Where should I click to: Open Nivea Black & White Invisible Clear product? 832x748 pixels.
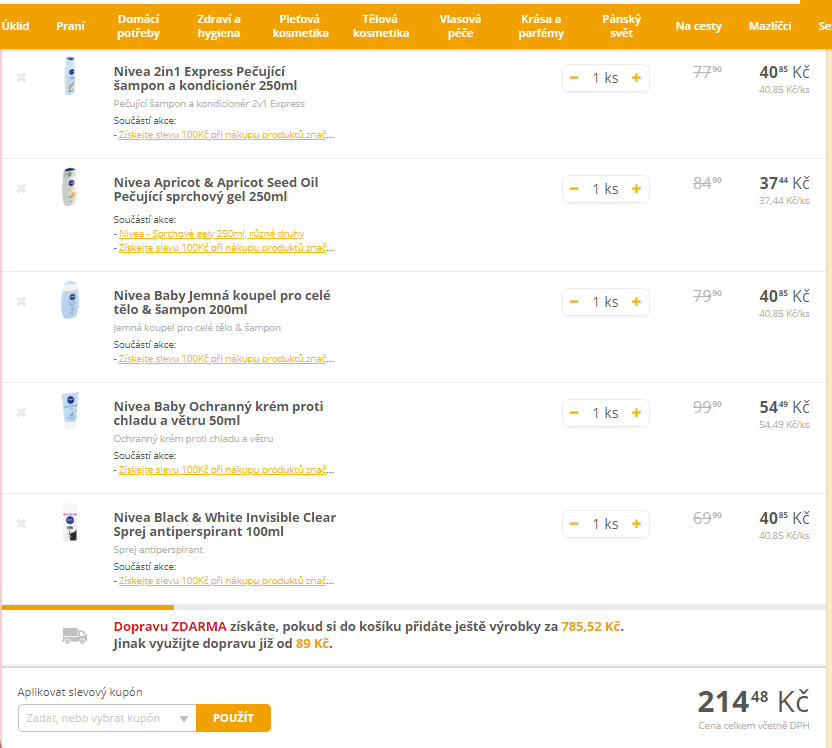225,525
